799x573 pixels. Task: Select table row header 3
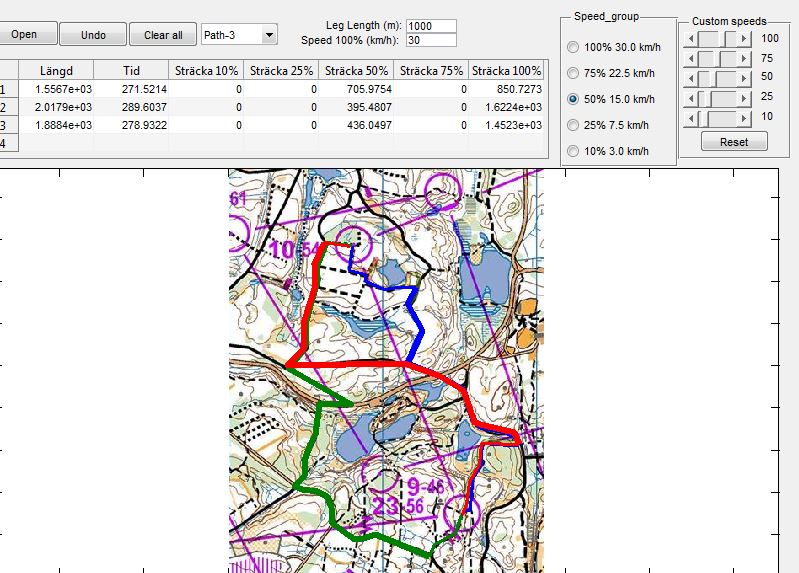[x=9, y=125]
